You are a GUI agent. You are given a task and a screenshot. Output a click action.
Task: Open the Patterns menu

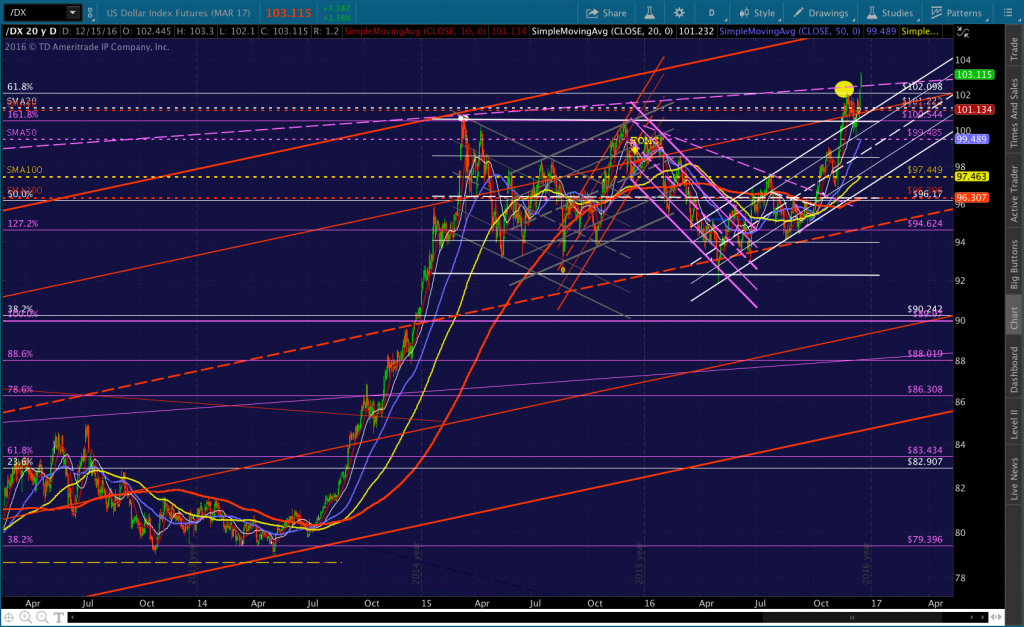(x=957, y=12)
